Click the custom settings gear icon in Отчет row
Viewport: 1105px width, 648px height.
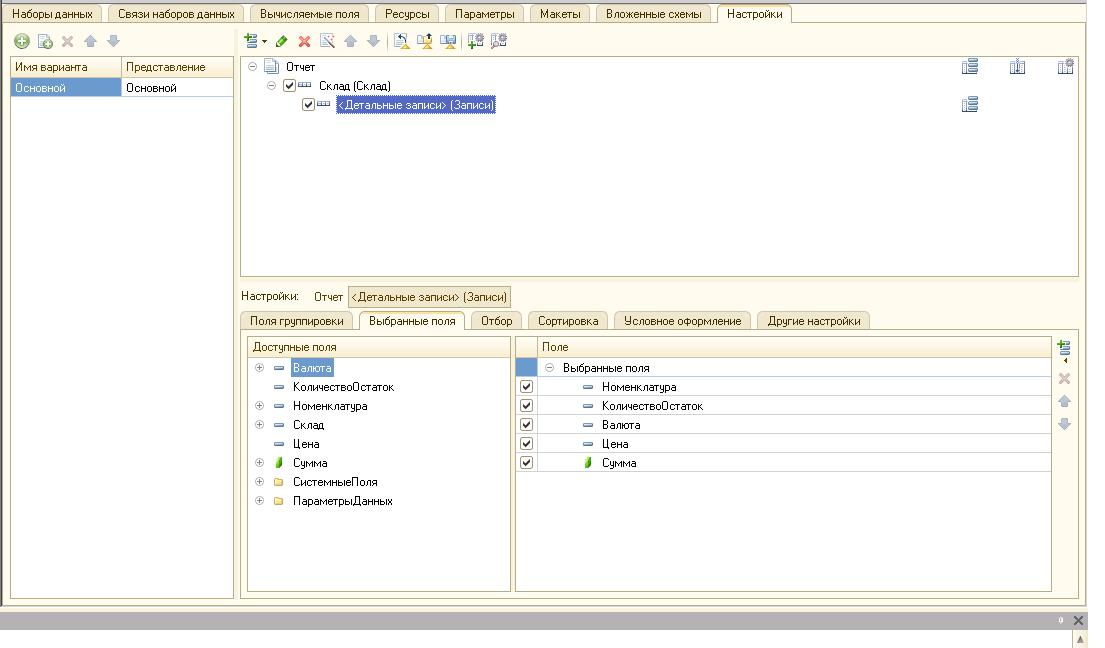(x=1065, y=67)
